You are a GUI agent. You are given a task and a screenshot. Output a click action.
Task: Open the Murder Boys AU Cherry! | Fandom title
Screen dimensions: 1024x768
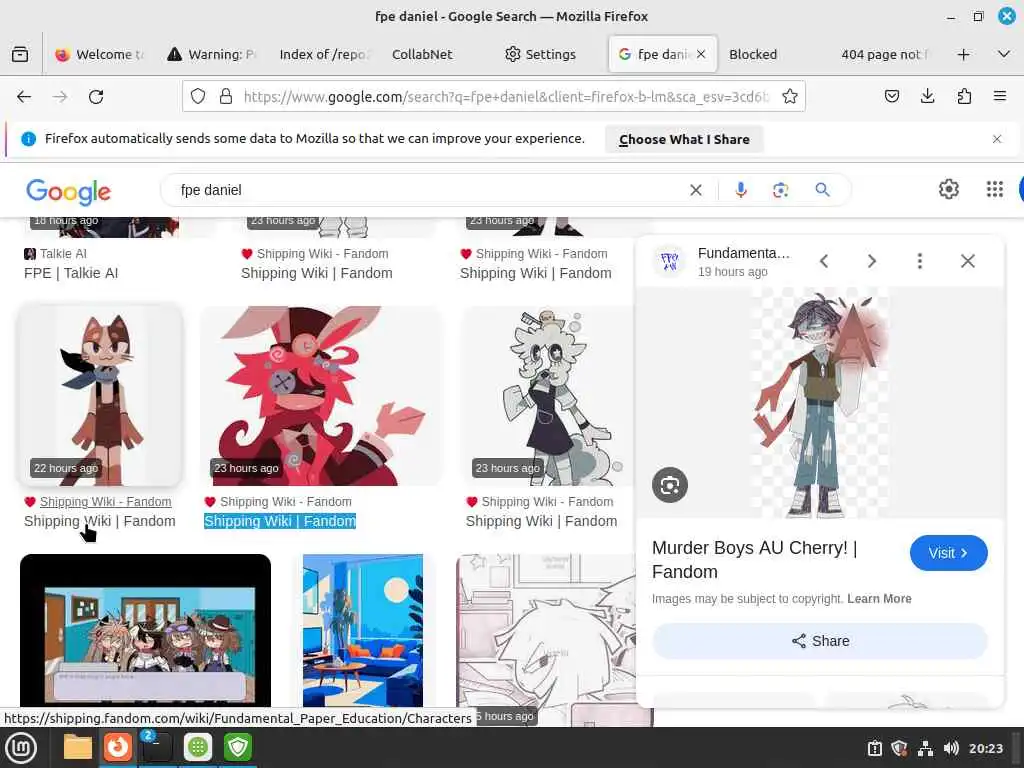tap(754, 560)
